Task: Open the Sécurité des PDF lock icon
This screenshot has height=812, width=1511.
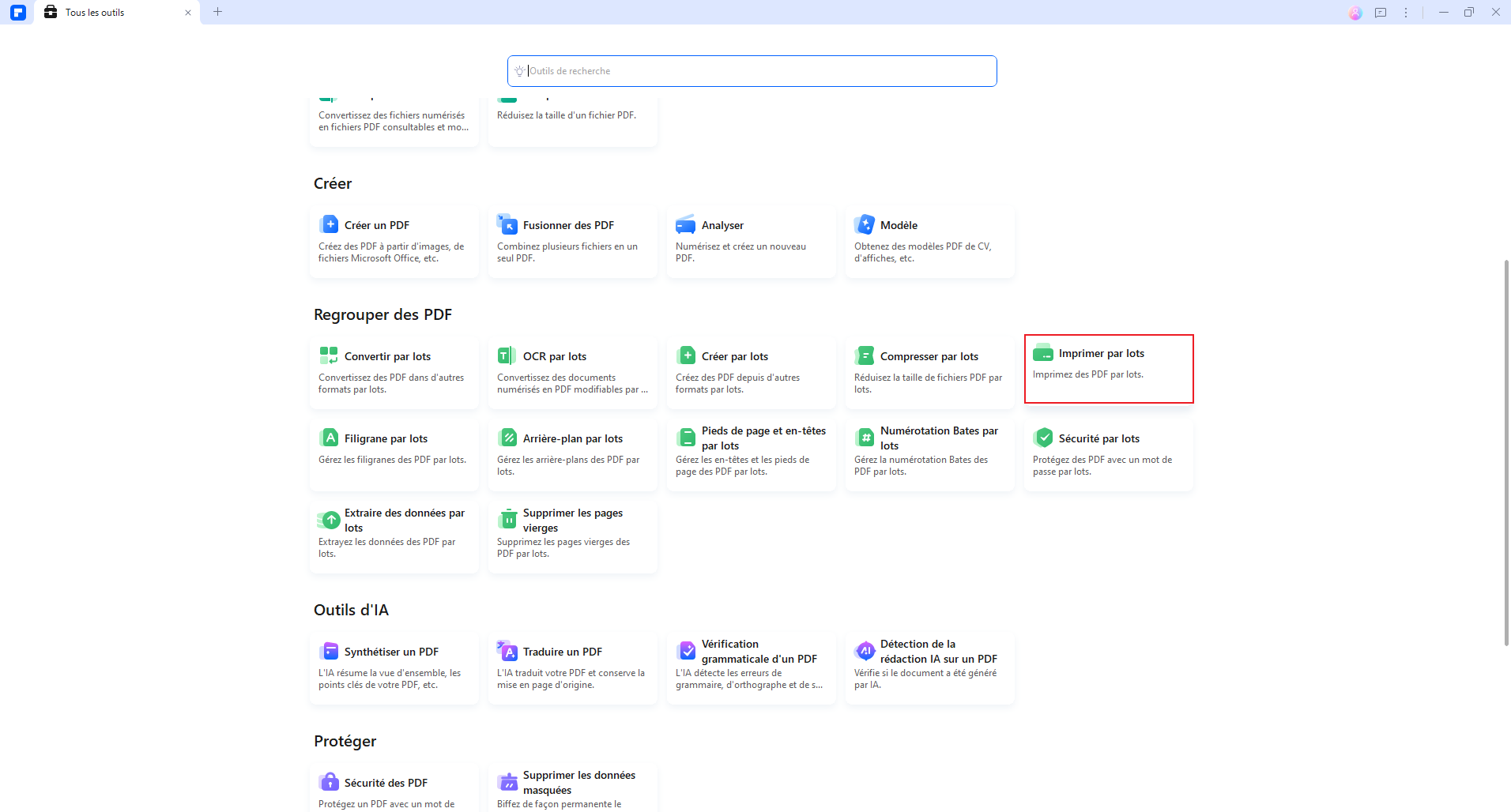Action: pyautogui.click(x=329, y=782)
